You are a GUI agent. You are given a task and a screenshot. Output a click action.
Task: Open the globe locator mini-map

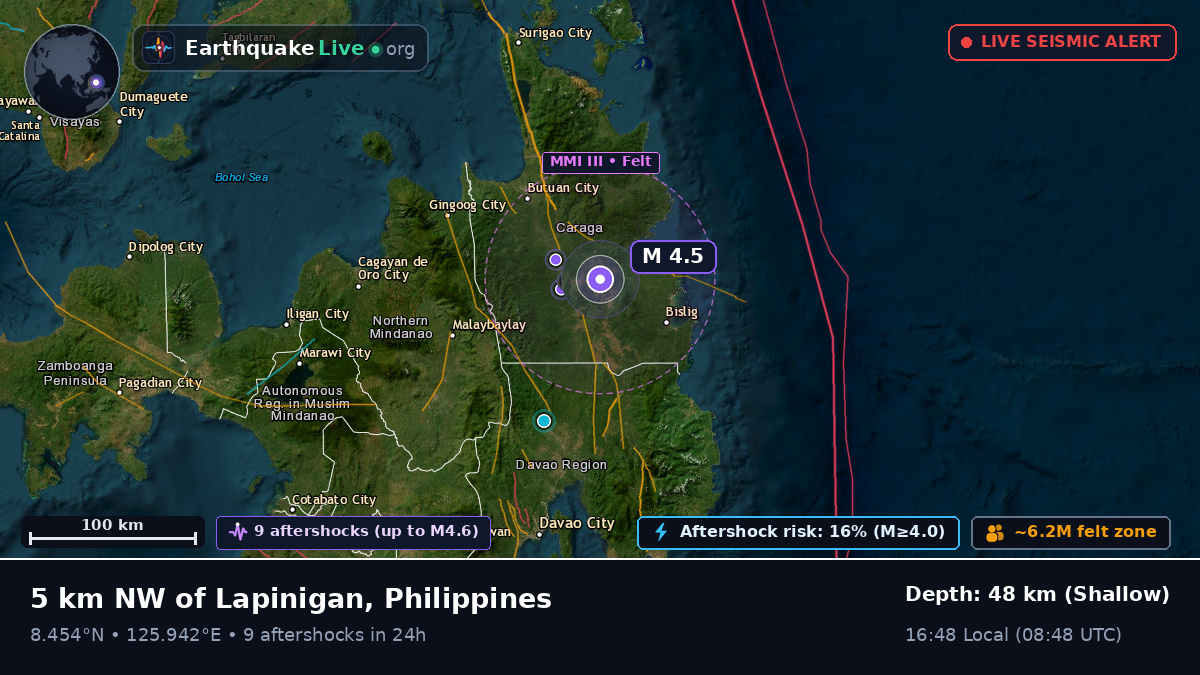coord(72,73)
